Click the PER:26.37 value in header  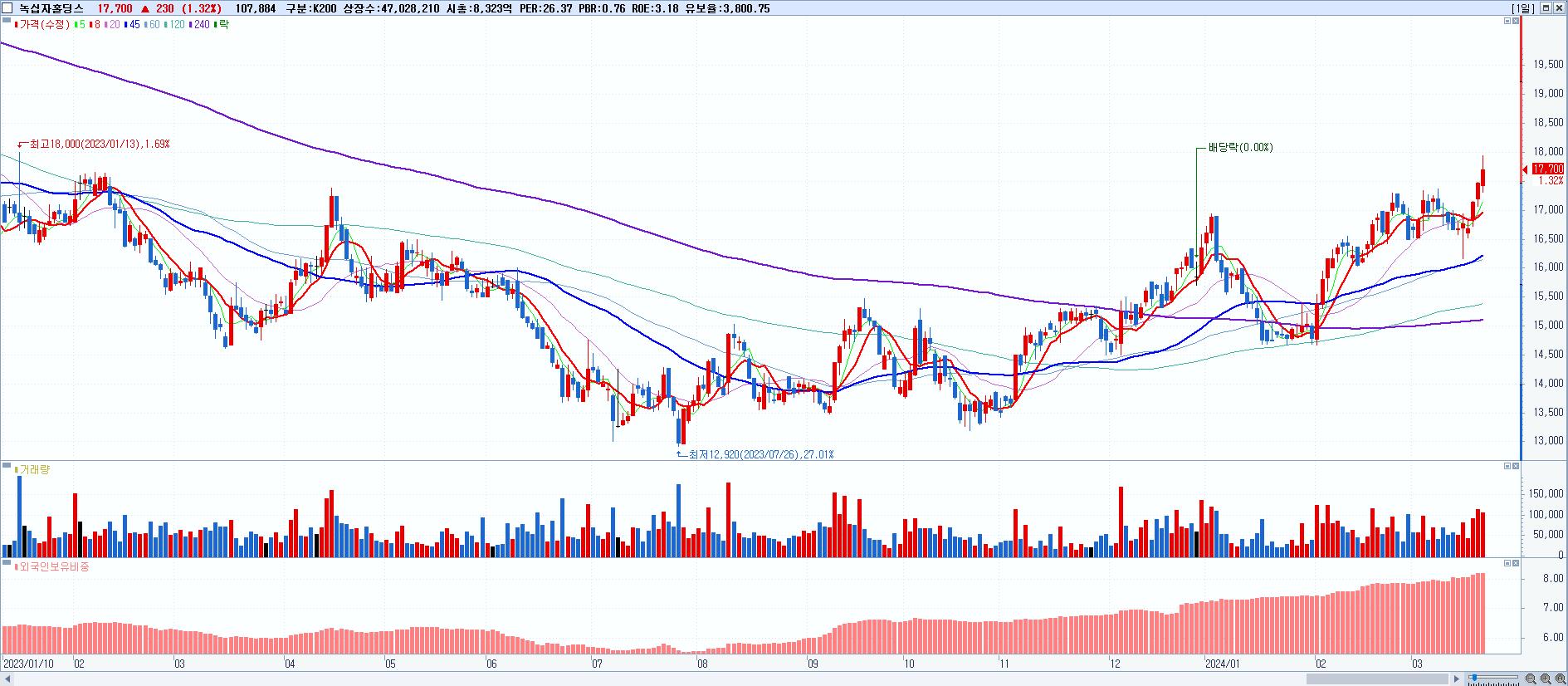(545, 8)
